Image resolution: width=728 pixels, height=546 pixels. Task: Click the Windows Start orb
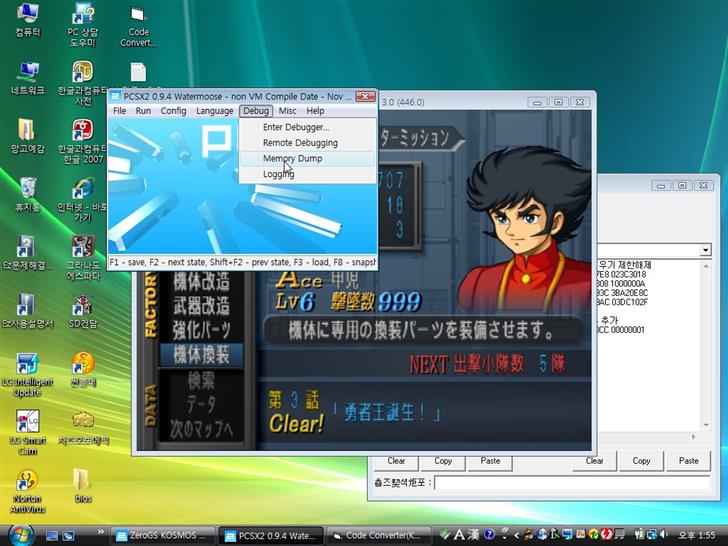pyautogui.click(x=20, y=535)
